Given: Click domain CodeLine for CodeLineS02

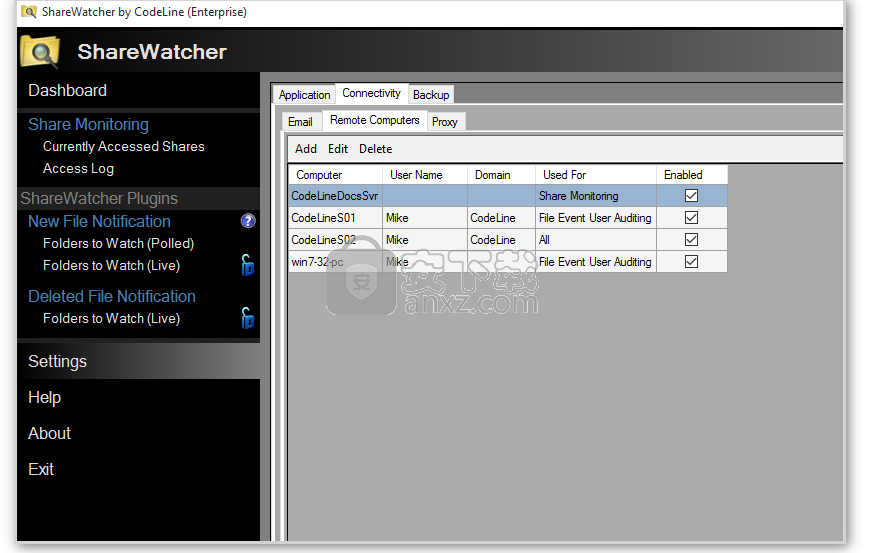Looking at the screenshot, I should tap(502, 240).
